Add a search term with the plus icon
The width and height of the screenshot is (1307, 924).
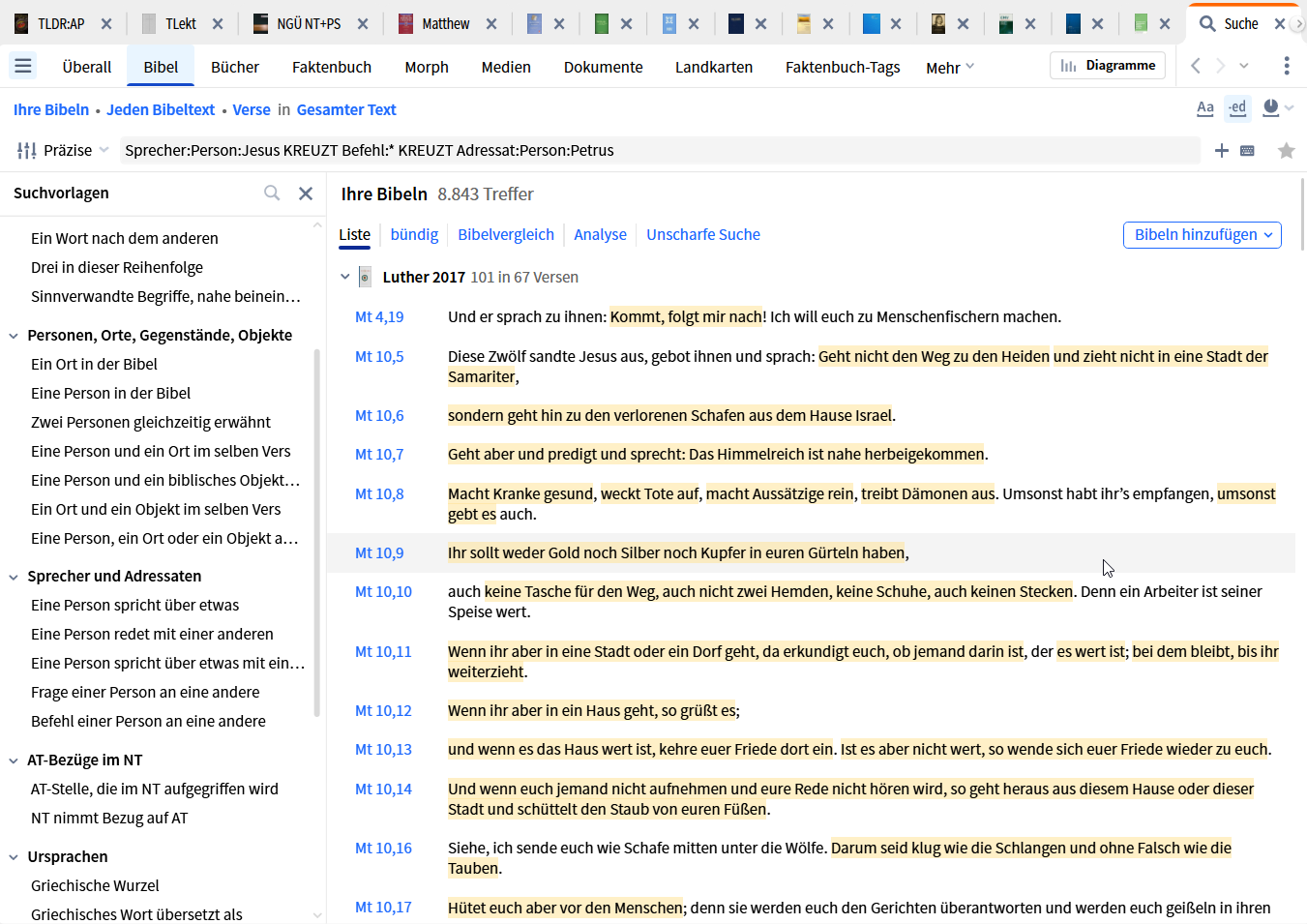point(1222,150)
